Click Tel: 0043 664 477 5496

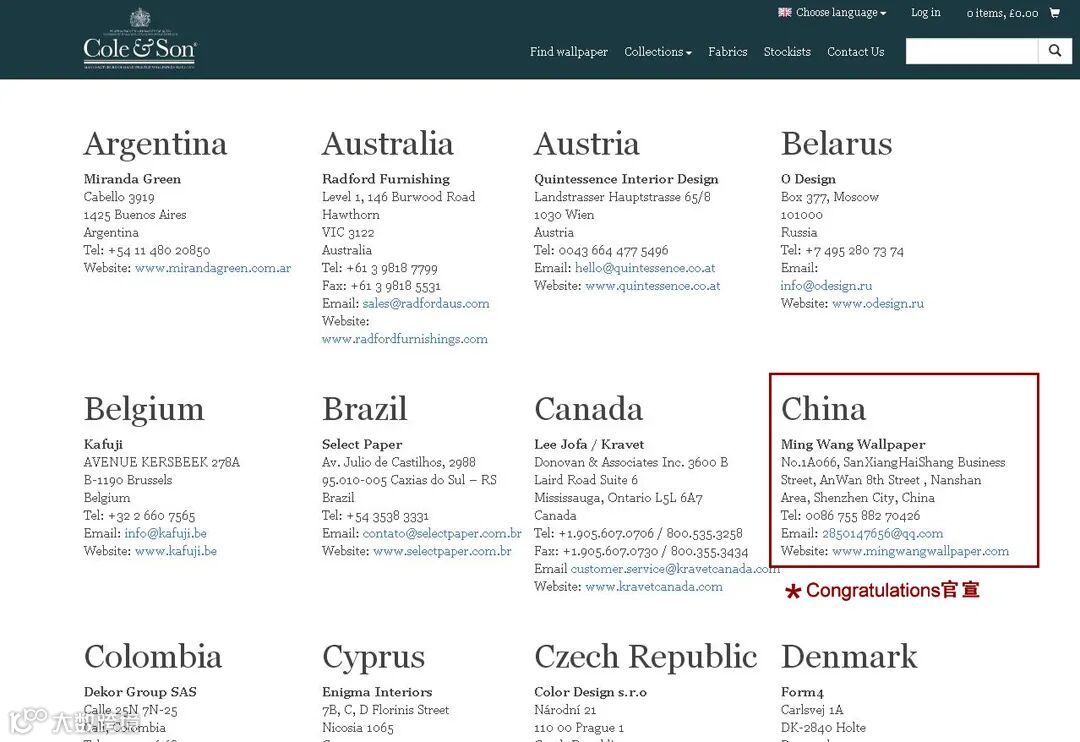[x=601, y=250]
